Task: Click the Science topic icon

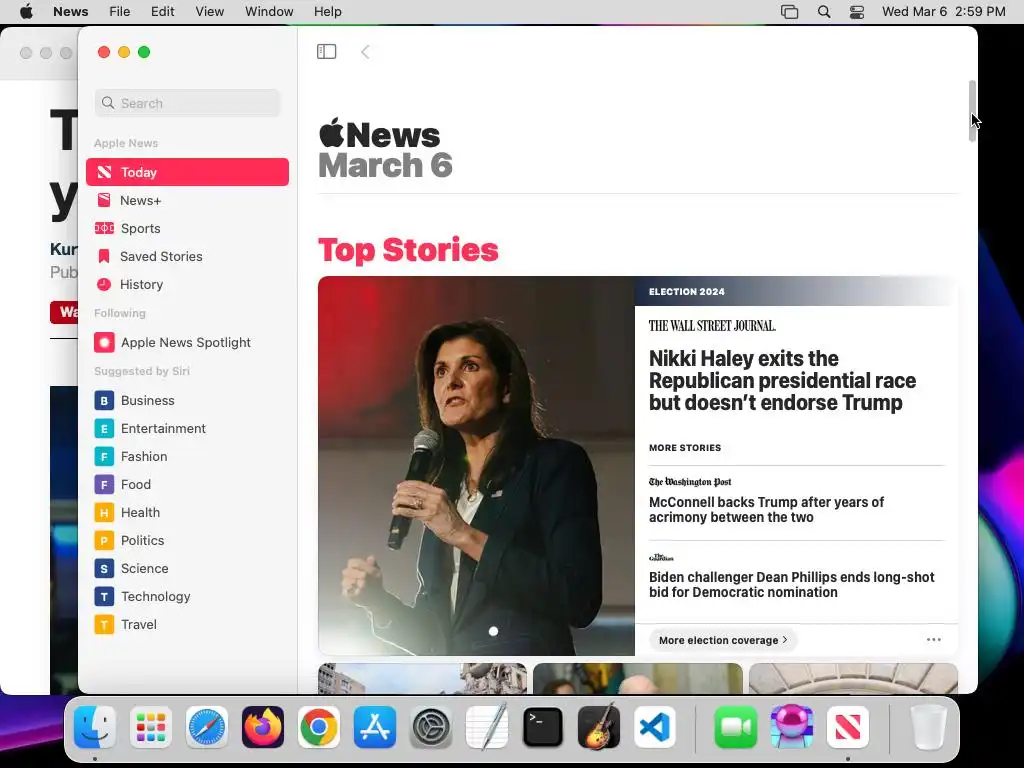Action: [104, 569]
